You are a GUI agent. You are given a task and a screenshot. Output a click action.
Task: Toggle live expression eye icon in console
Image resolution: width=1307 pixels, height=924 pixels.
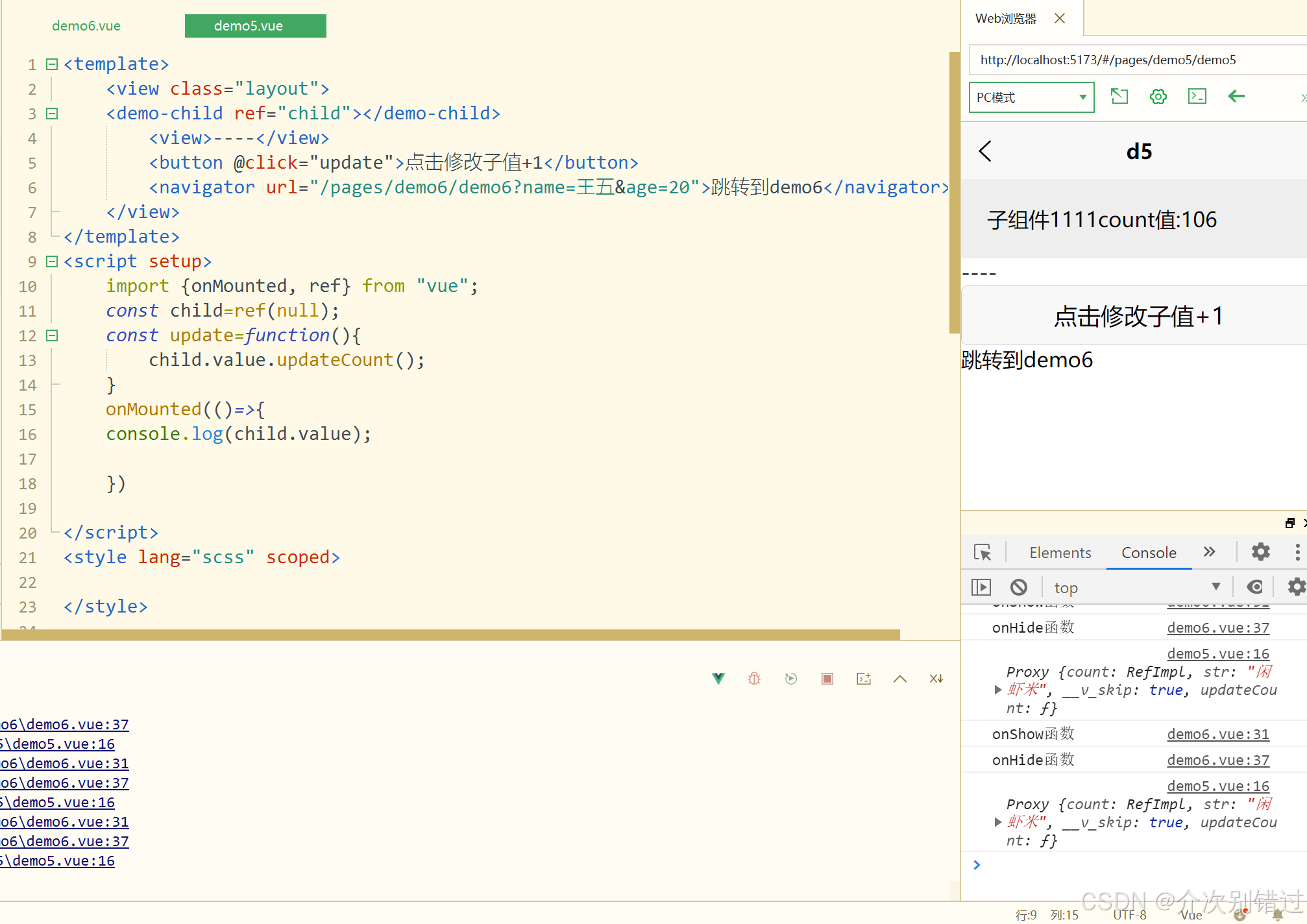pos(1255,587)
